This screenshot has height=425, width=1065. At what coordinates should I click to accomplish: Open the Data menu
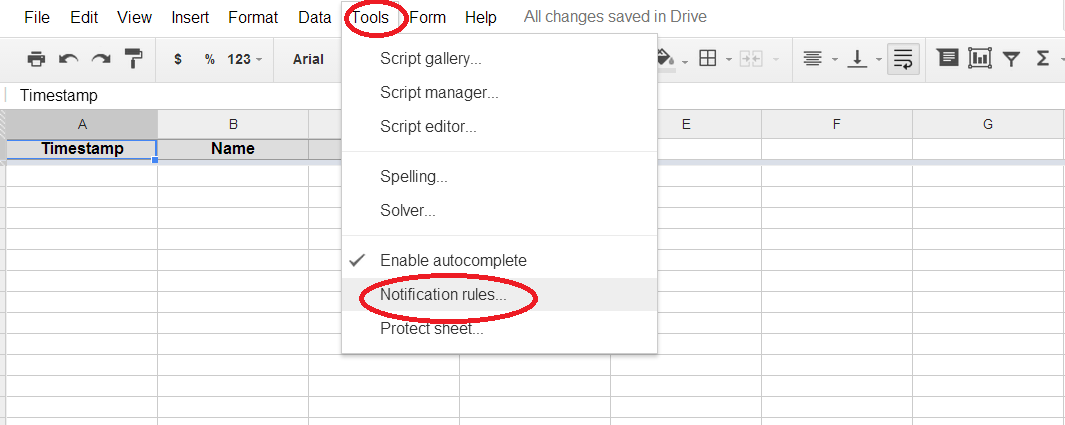(314, 17)
